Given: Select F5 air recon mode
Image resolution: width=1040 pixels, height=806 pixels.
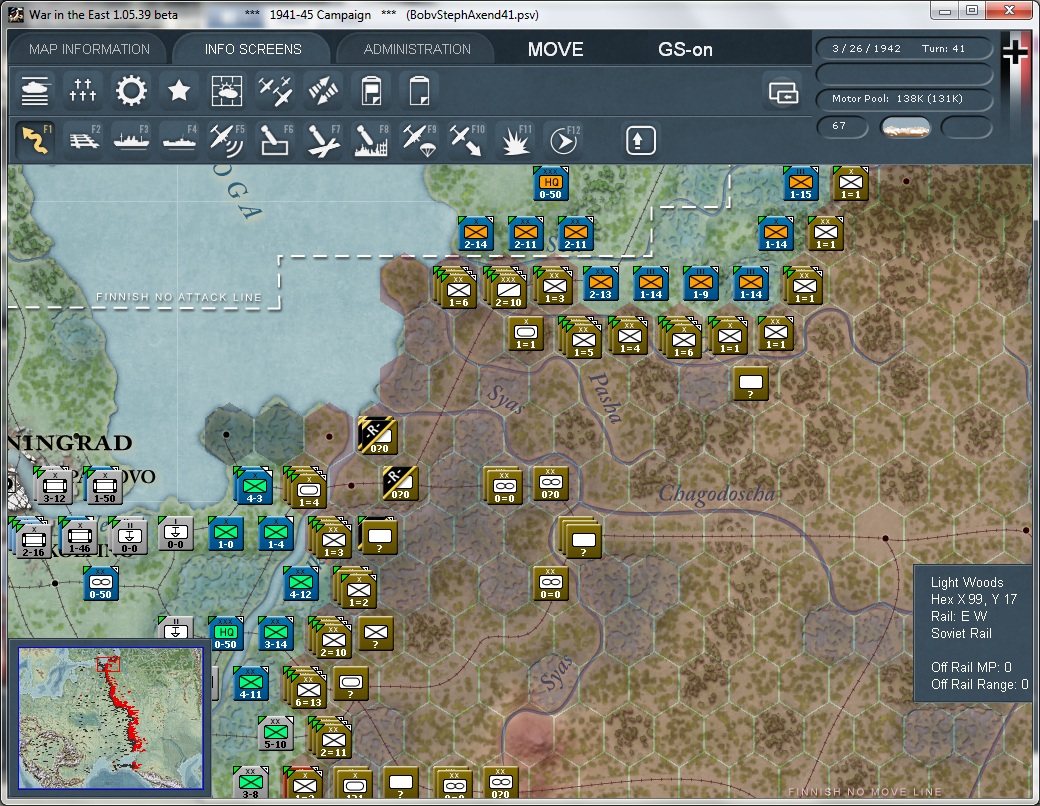Looking at the screenshot, I should pos(227,139).
